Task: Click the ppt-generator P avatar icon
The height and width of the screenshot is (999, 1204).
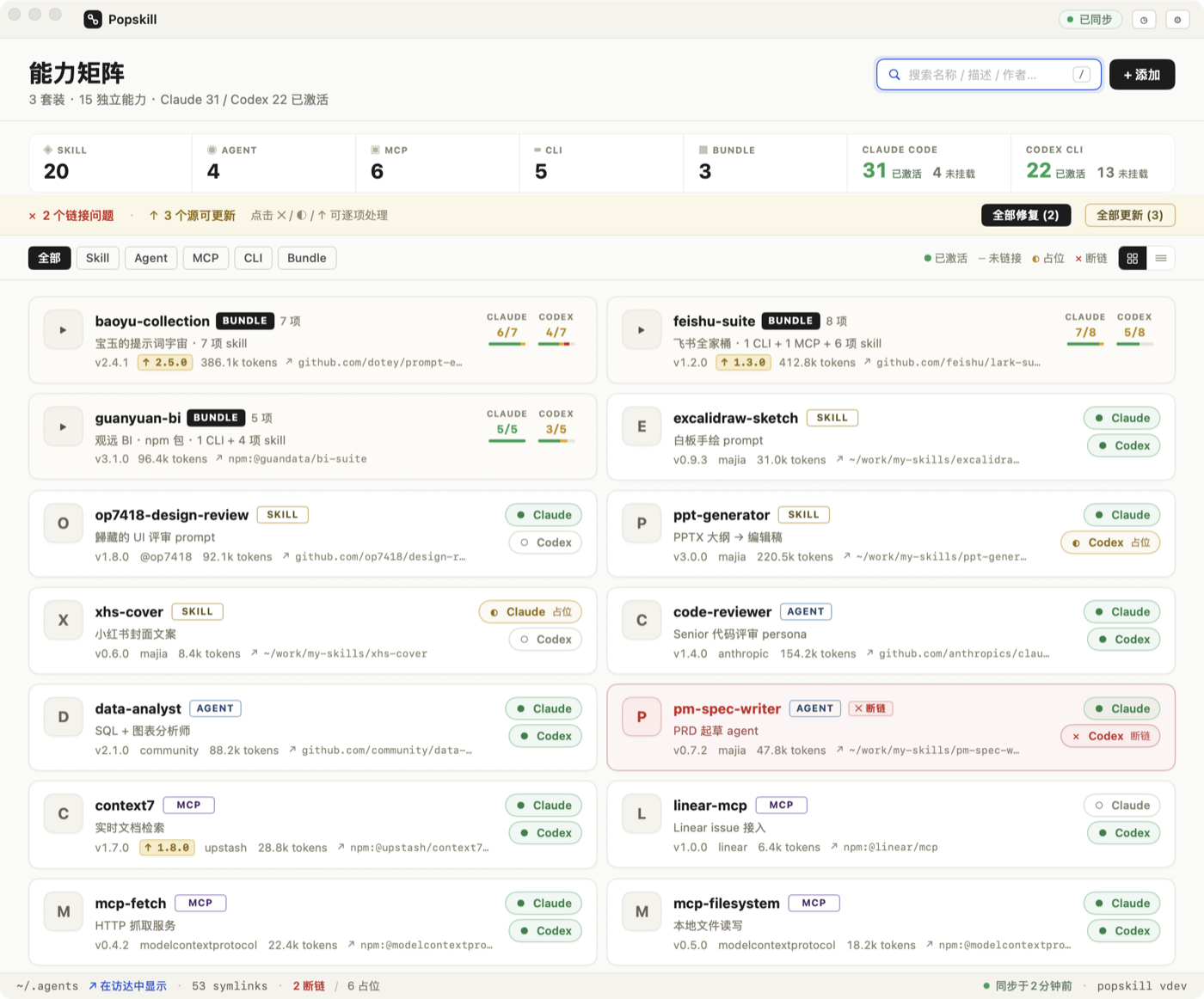Action: pyautogui.click(x=642, y=523)
